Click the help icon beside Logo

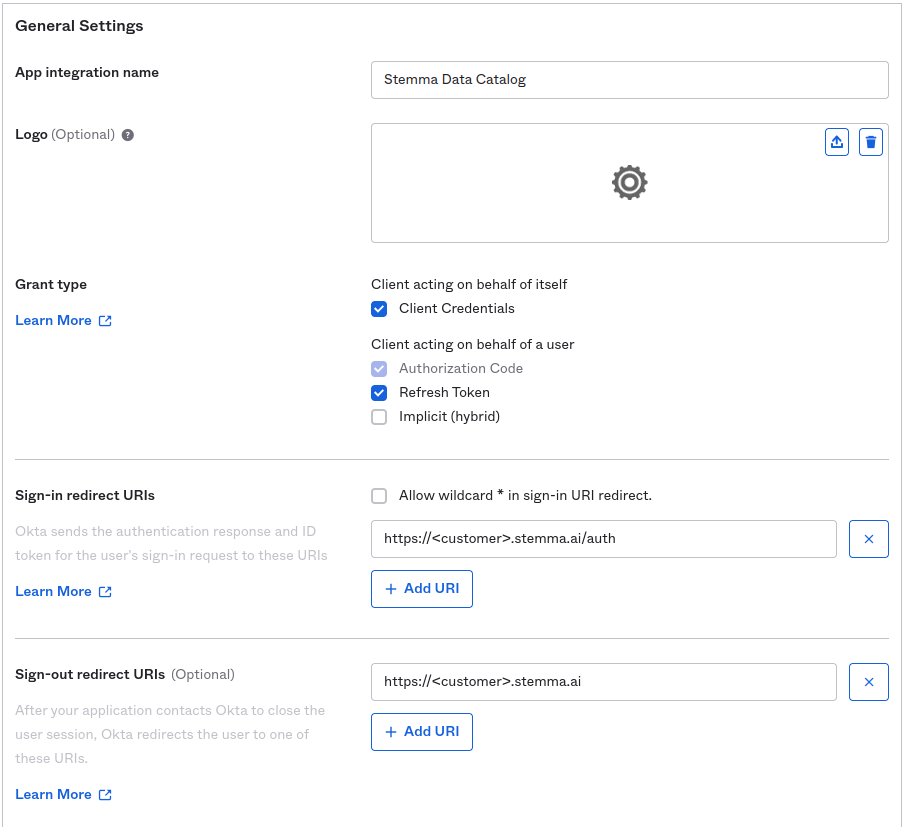(x=128, y=135)
